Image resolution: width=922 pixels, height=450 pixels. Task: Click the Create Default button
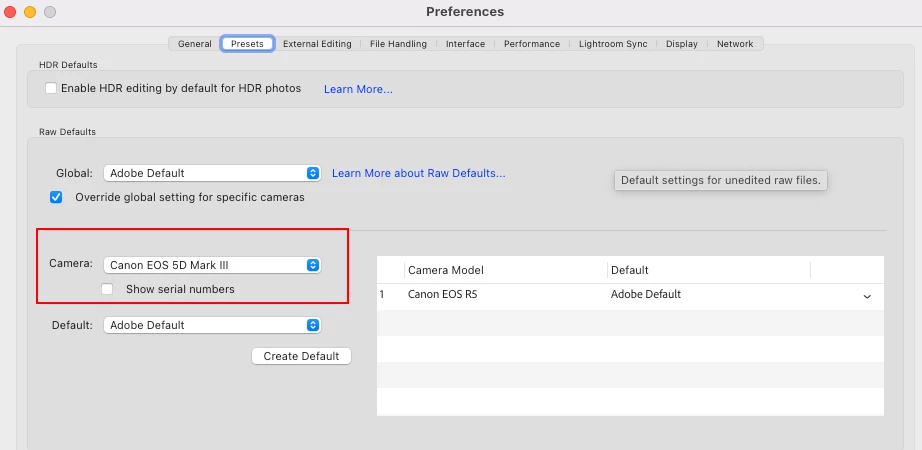pos(301,356)
